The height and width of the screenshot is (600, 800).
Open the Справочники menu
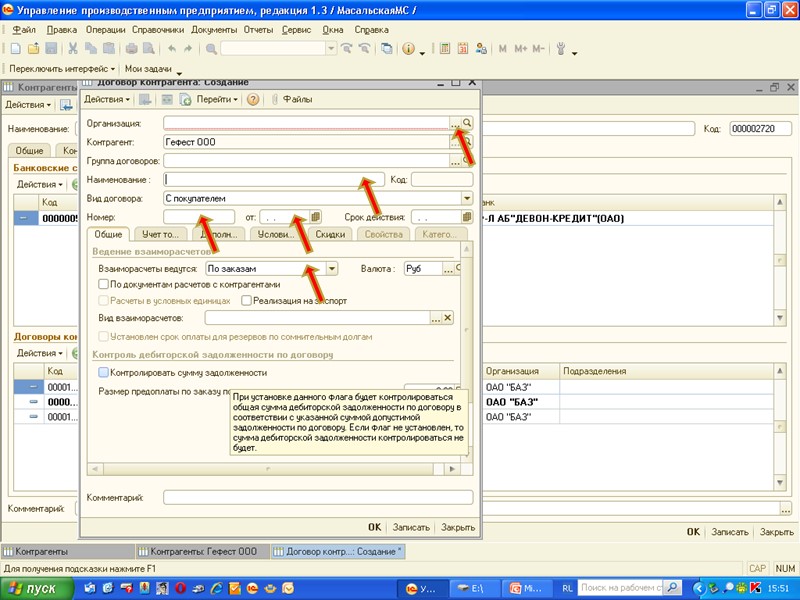pyautogui.click(x=157, y=30)
